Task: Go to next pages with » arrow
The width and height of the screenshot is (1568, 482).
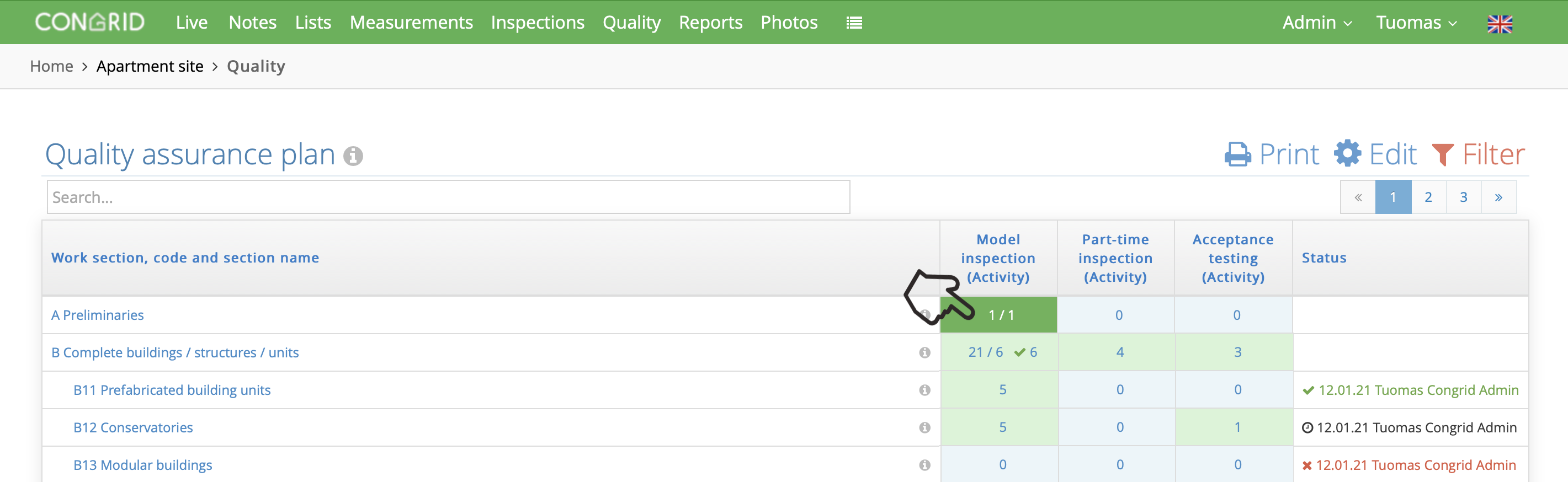Action: click(x=1498, y=197)
